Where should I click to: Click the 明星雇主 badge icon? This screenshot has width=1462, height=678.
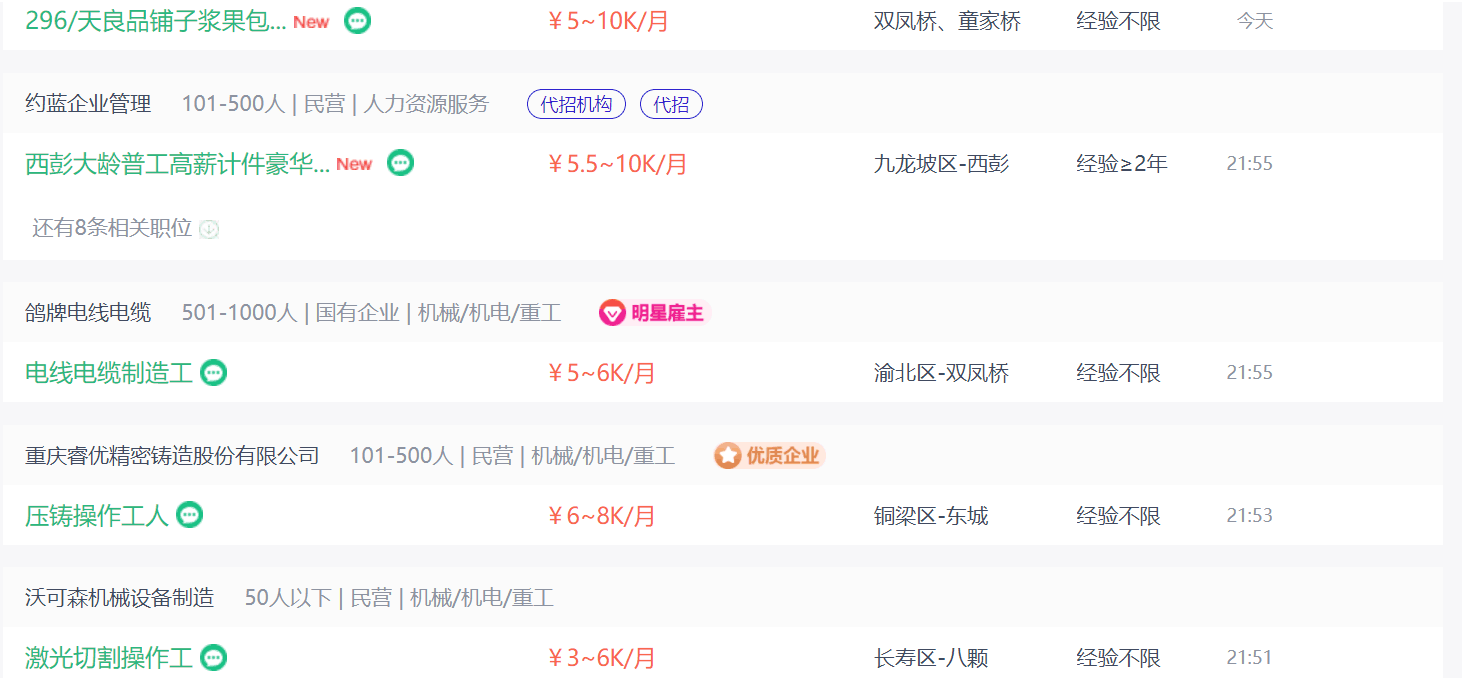[x=612, y=313]
